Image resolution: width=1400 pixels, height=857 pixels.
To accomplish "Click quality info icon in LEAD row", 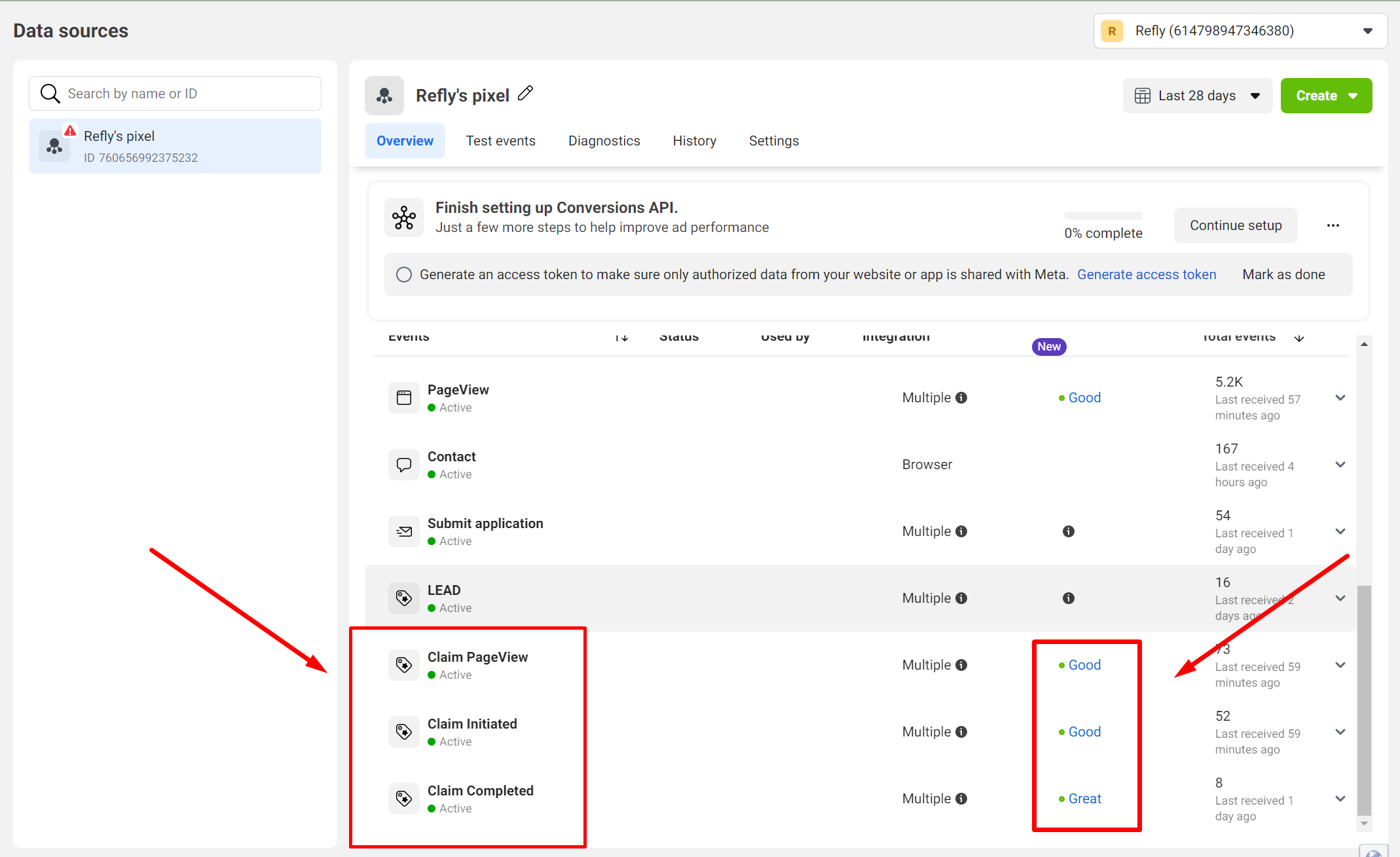I will [x=1069, y=598].
